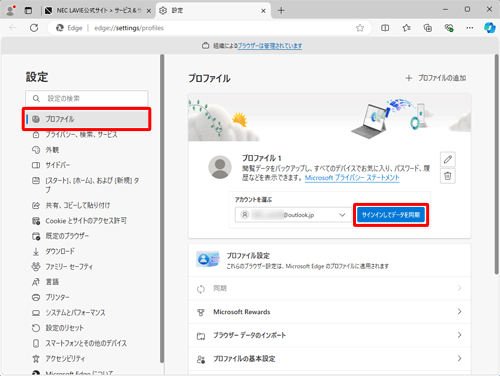This screenshot has height=376, width=500.
Task: Close the 設定 tab
Action: pos(263,11)
